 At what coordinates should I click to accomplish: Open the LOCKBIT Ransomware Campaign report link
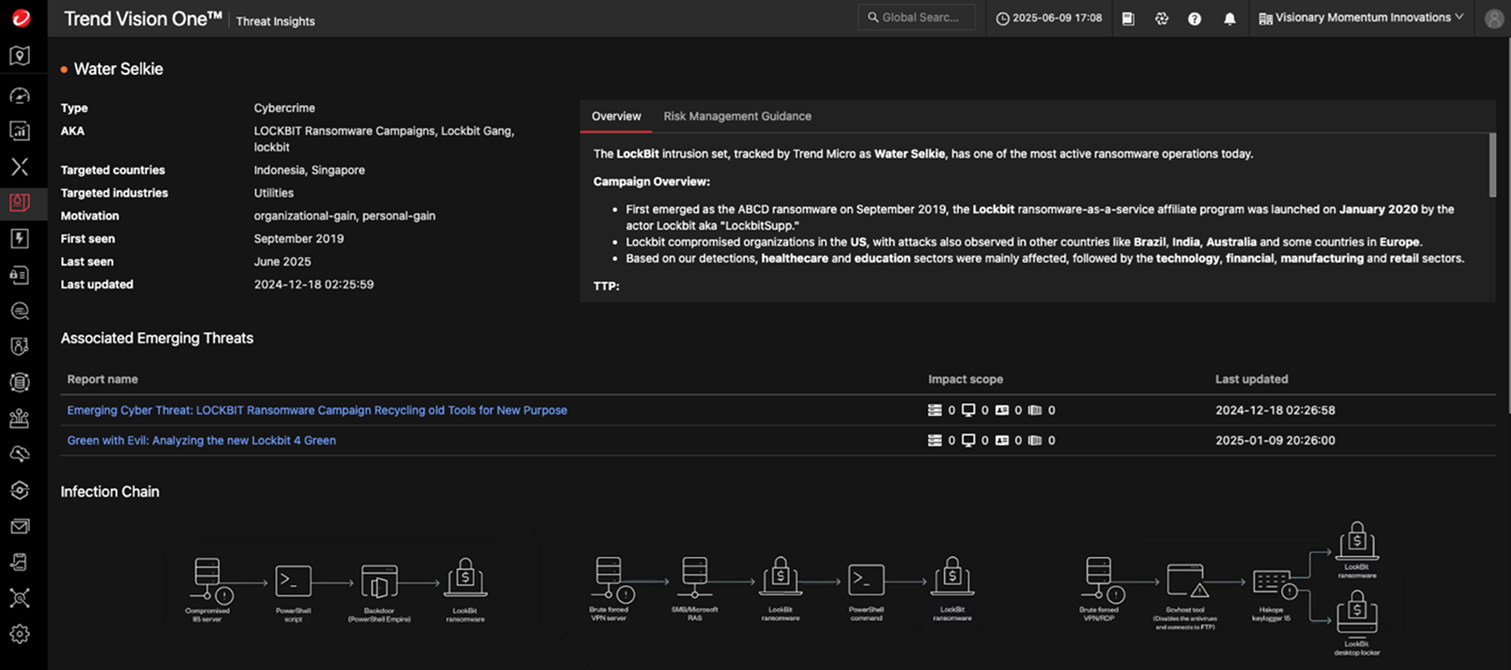tap(317, 410)
